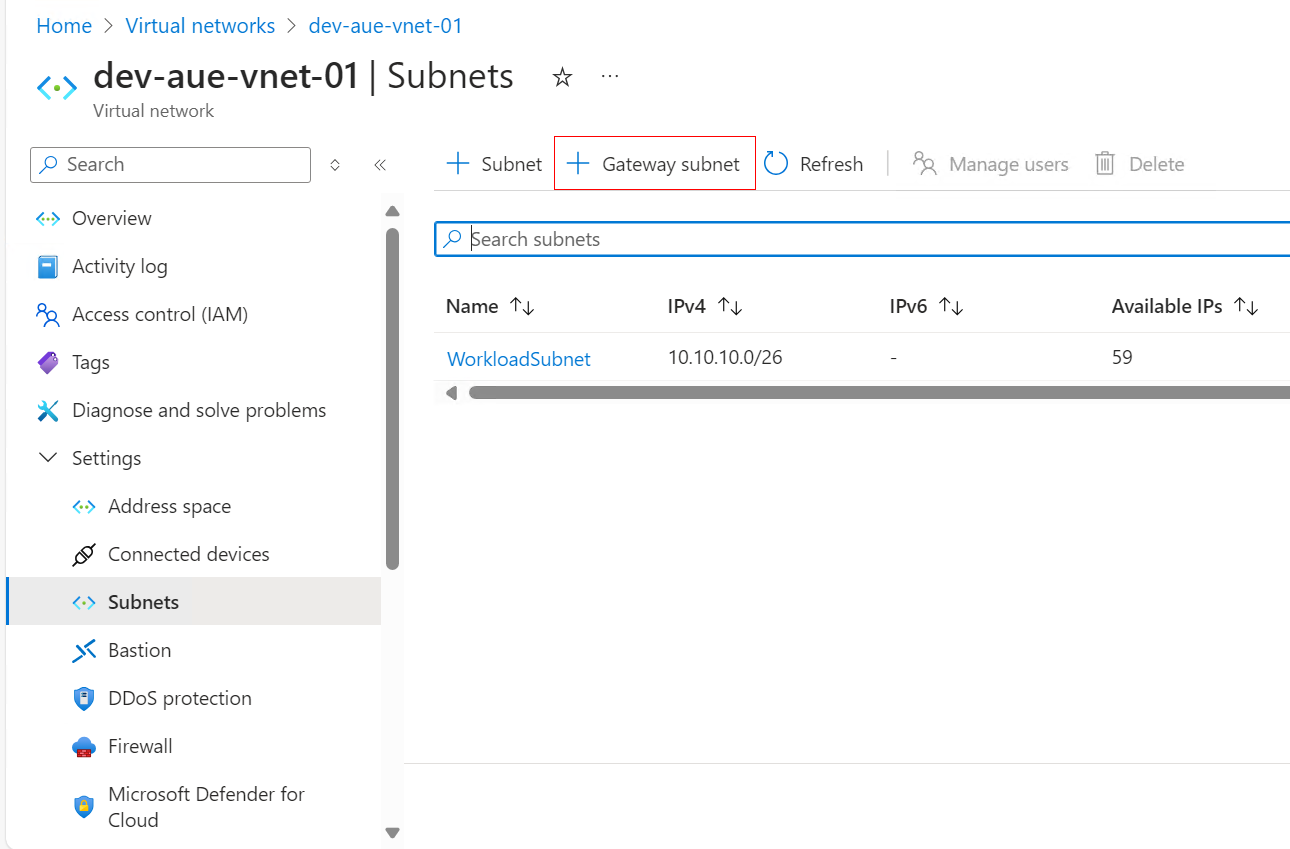Open the Overview icon in the sidebar
This screenshot has height=849, width=1290.
click(47, 218)
